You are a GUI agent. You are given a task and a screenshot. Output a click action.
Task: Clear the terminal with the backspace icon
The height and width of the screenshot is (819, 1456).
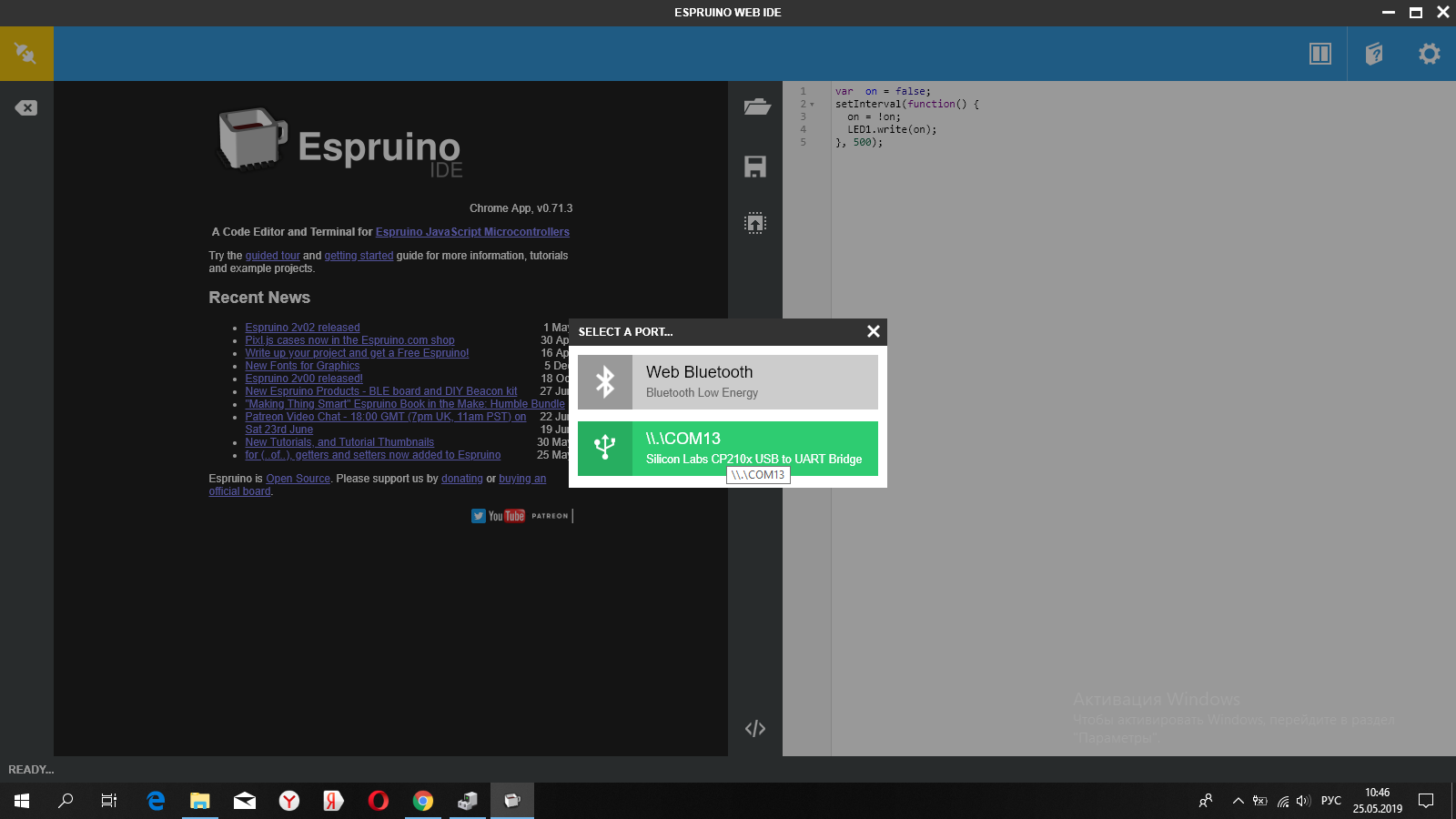[x=26, y=108]
